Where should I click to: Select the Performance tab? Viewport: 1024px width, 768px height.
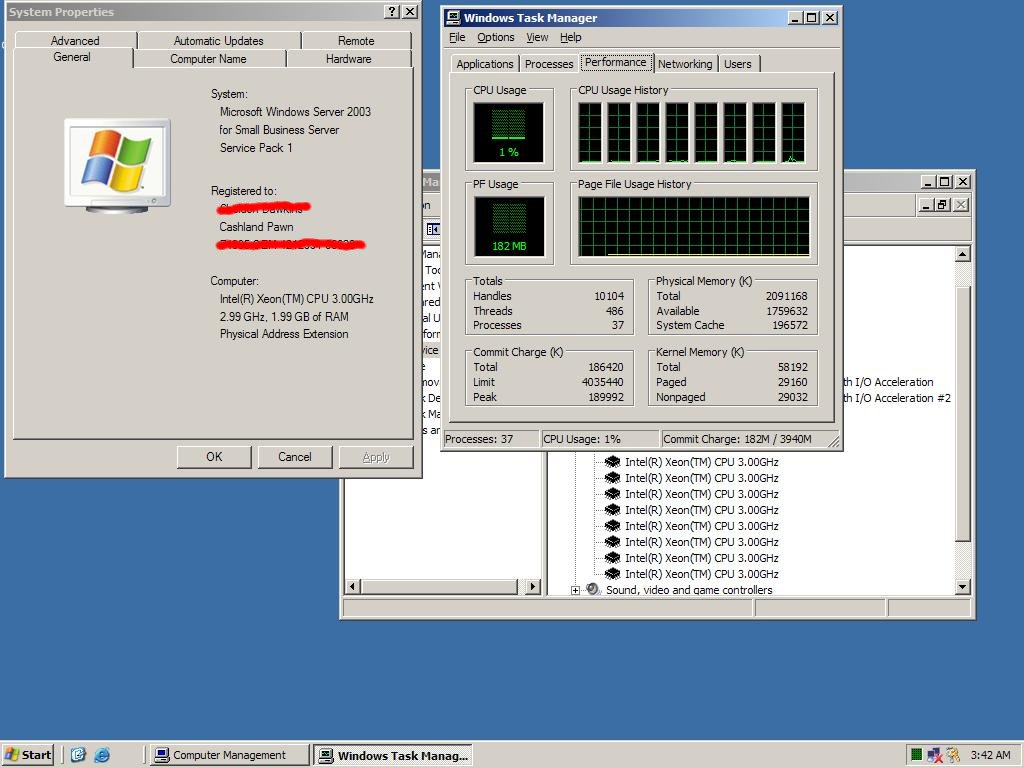point(616,62)
